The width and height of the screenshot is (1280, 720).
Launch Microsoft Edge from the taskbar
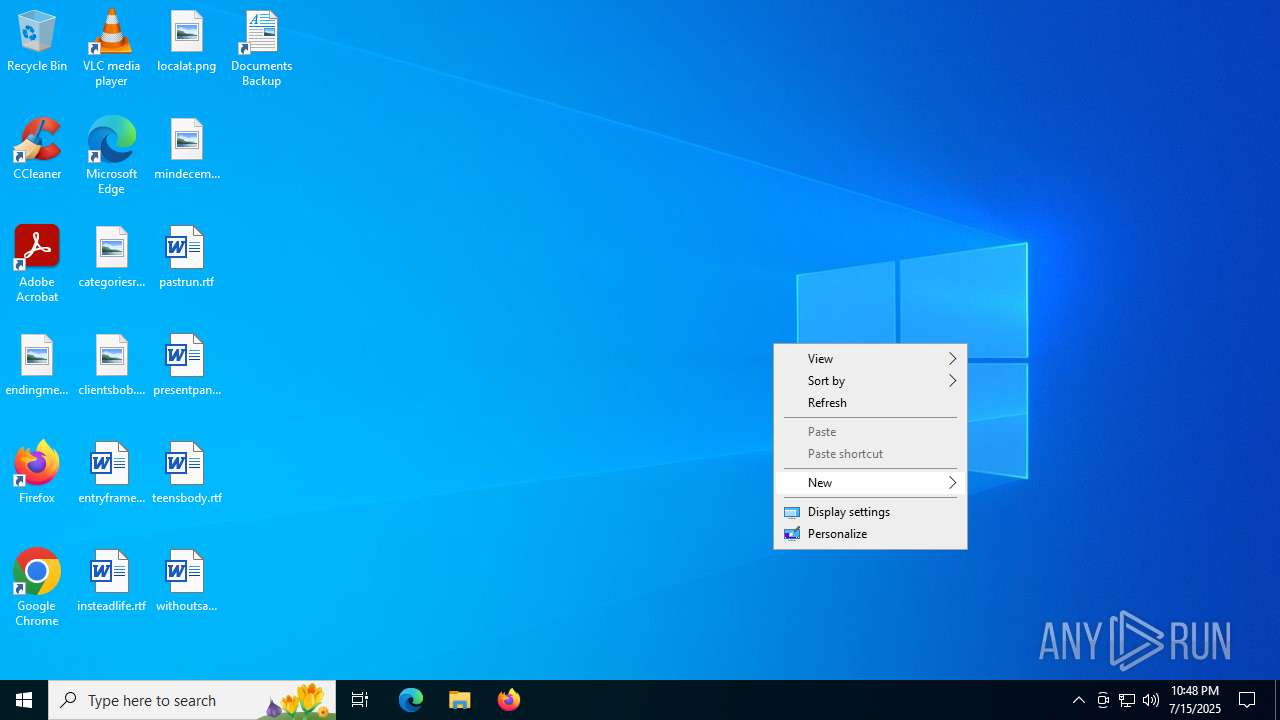pyautogui.click(x=411, y=700)
